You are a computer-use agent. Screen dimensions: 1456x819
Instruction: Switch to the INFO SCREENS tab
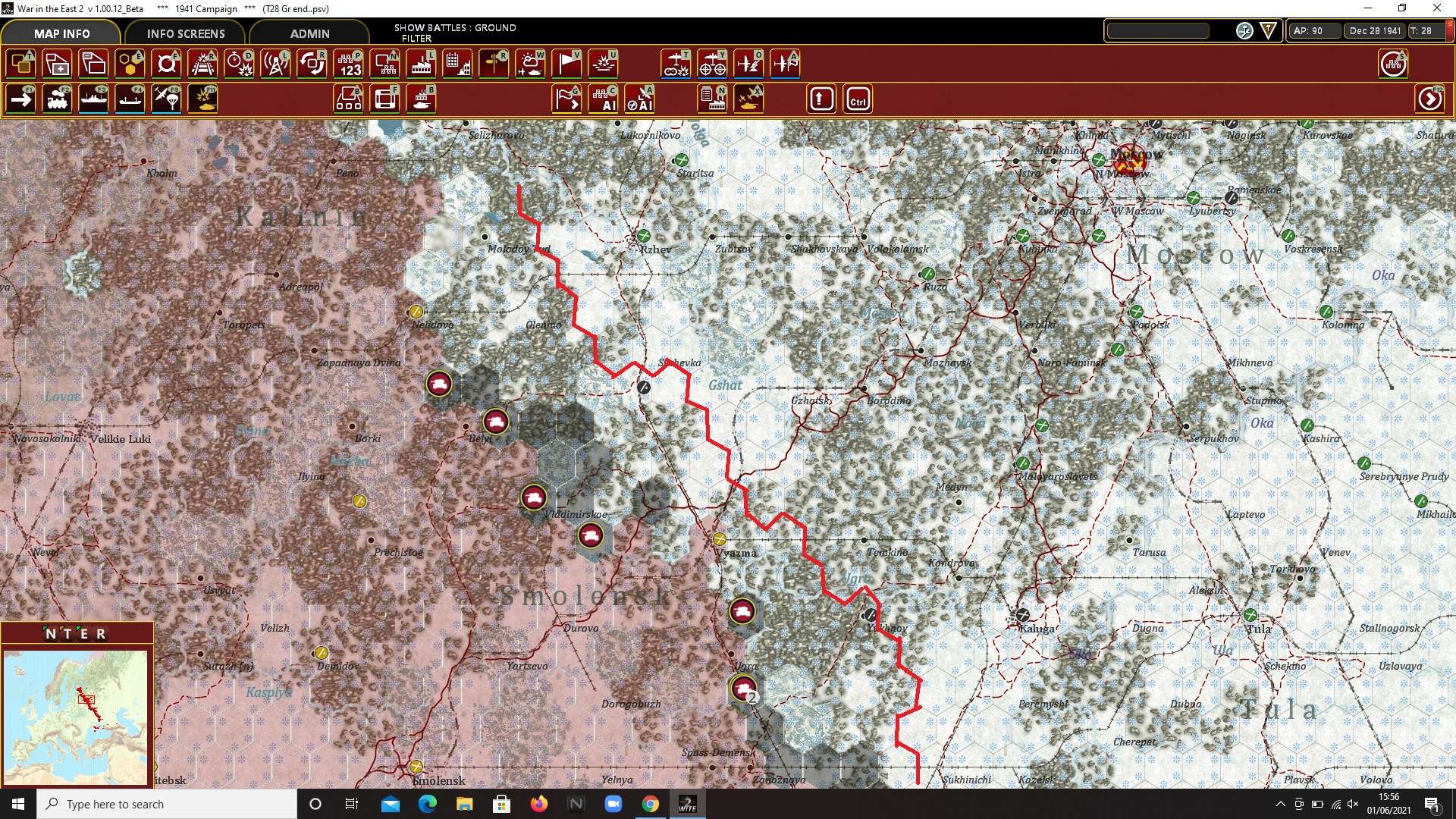186,33
